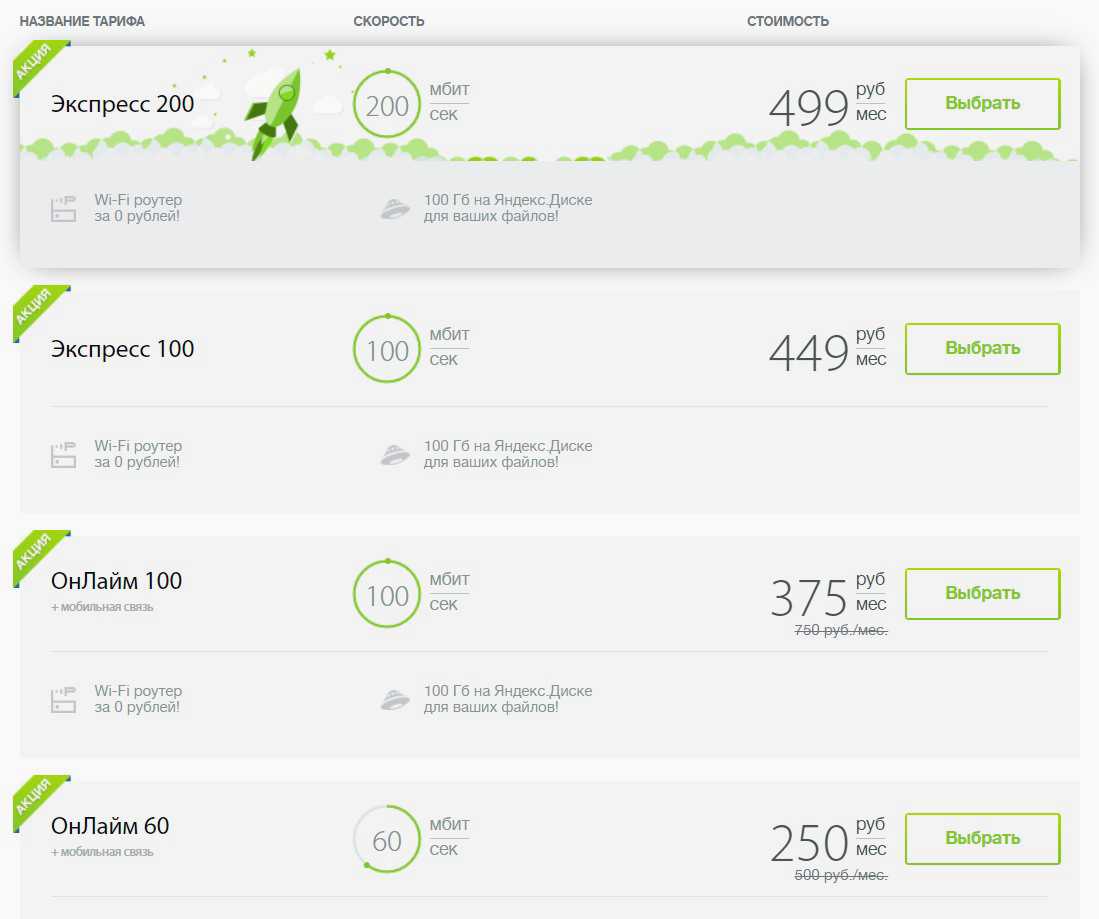
Task: Choose the Экспресс 200 plan with Выбрать
Action: point(982,104)
